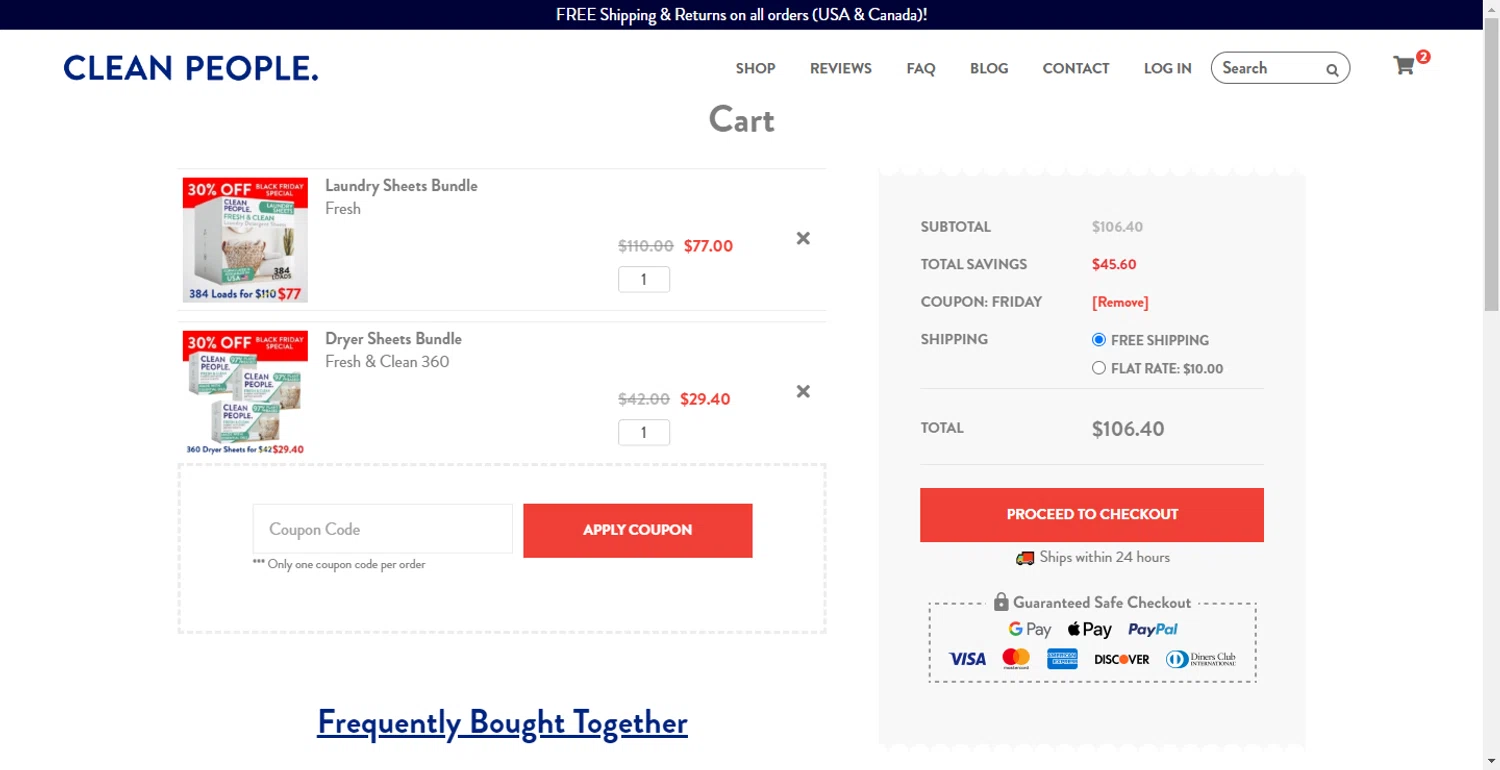Click the Coupon Code field
Screen dimensions: 1500x770
382,529
